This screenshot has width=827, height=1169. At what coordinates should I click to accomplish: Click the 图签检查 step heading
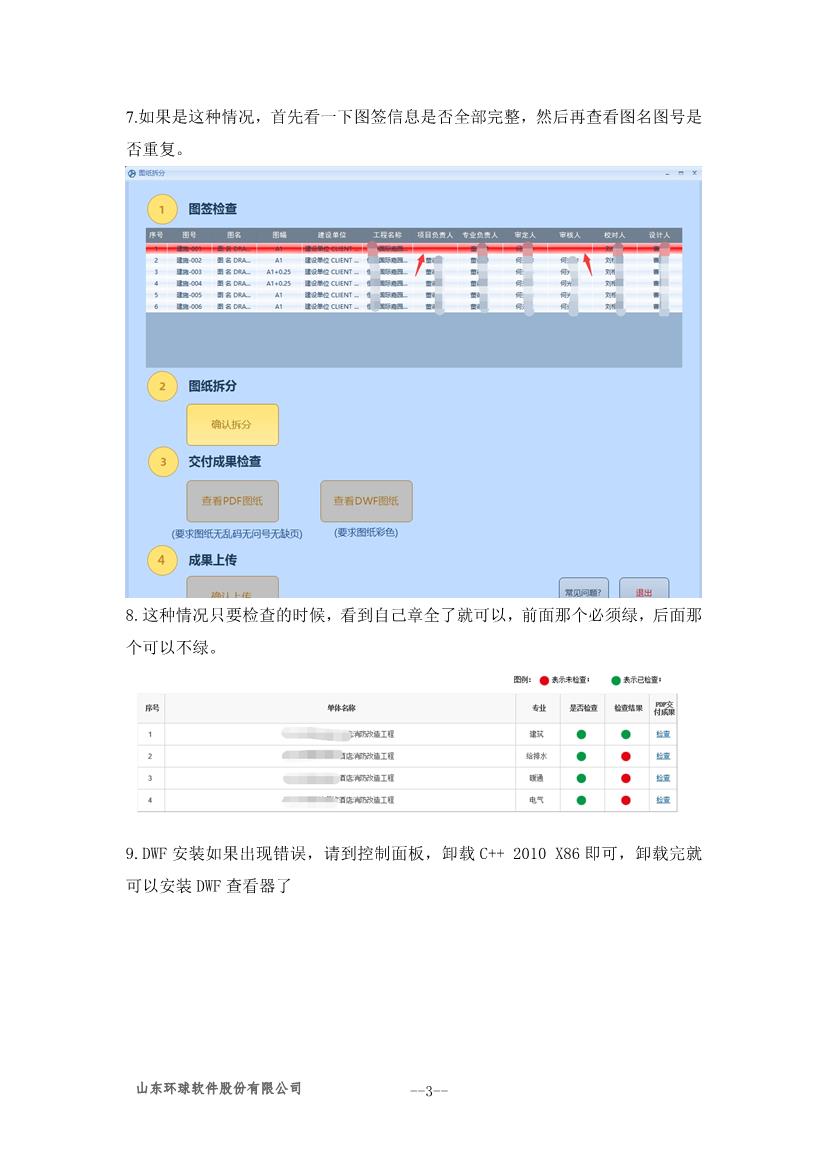(x=213, y=209)
